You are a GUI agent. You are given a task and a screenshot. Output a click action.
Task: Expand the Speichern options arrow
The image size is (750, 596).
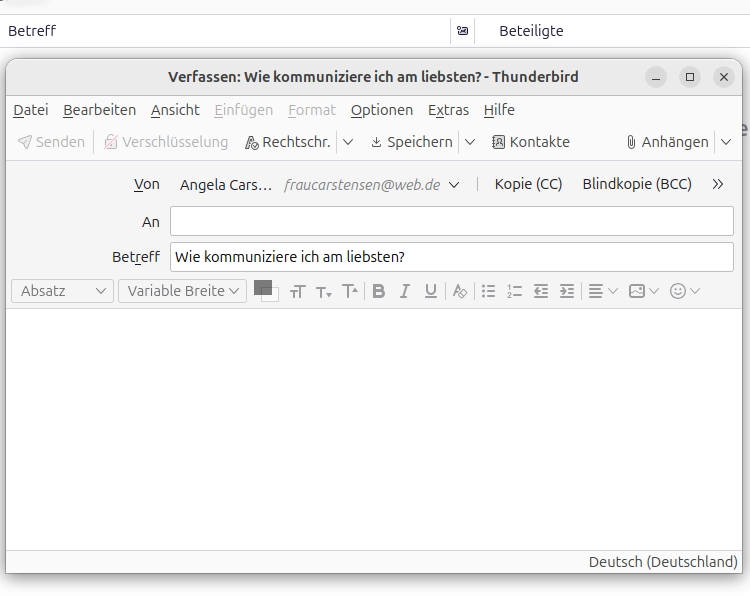tap(470, 142)
